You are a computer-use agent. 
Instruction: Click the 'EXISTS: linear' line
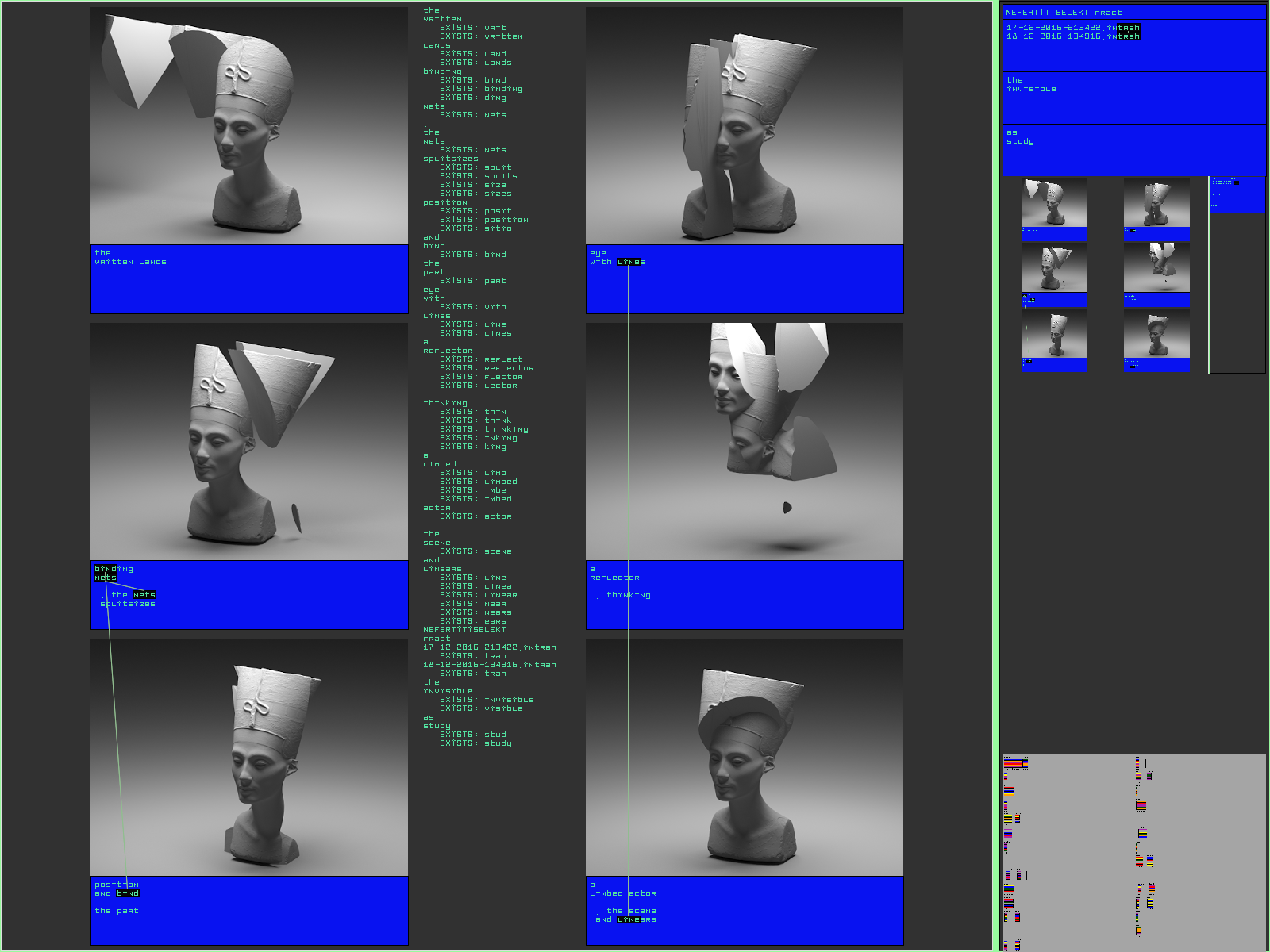(479, 595)
